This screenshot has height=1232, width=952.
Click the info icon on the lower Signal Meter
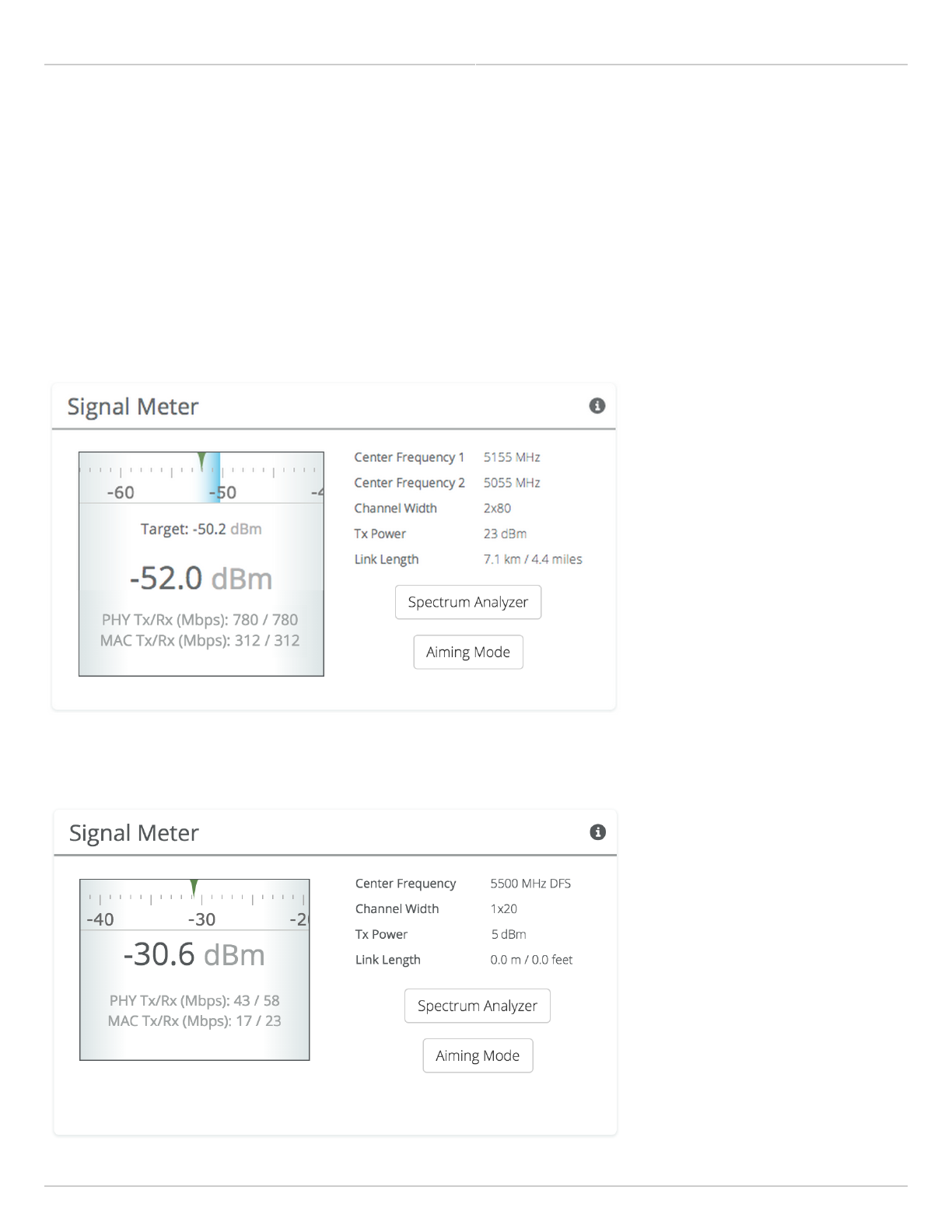tap(598, 832)
